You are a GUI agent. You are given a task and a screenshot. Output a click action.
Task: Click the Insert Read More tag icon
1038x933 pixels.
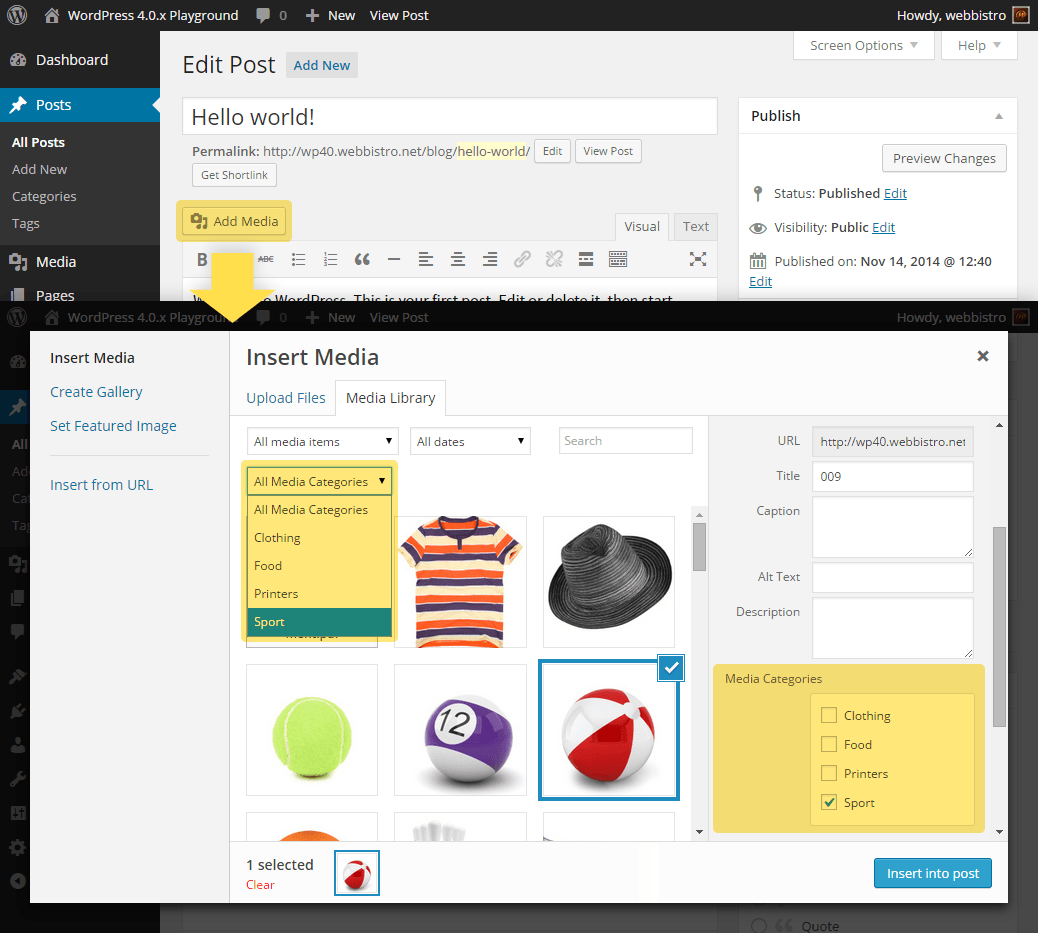(x=586, y=260)
